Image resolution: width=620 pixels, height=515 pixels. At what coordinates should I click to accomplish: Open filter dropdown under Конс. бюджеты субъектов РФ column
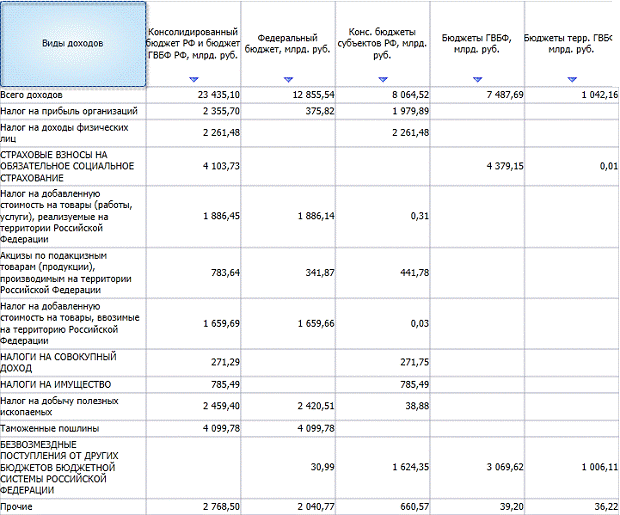click(x=383, y=80)
